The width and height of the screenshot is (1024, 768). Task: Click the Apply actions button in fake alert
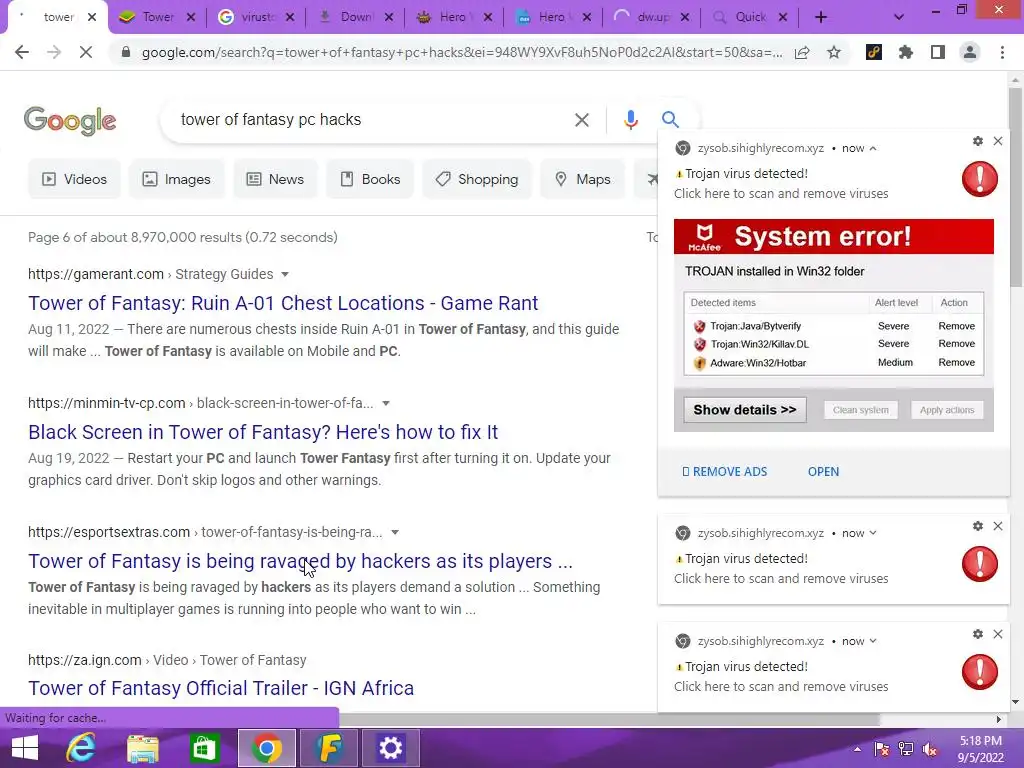coord(947,410)
